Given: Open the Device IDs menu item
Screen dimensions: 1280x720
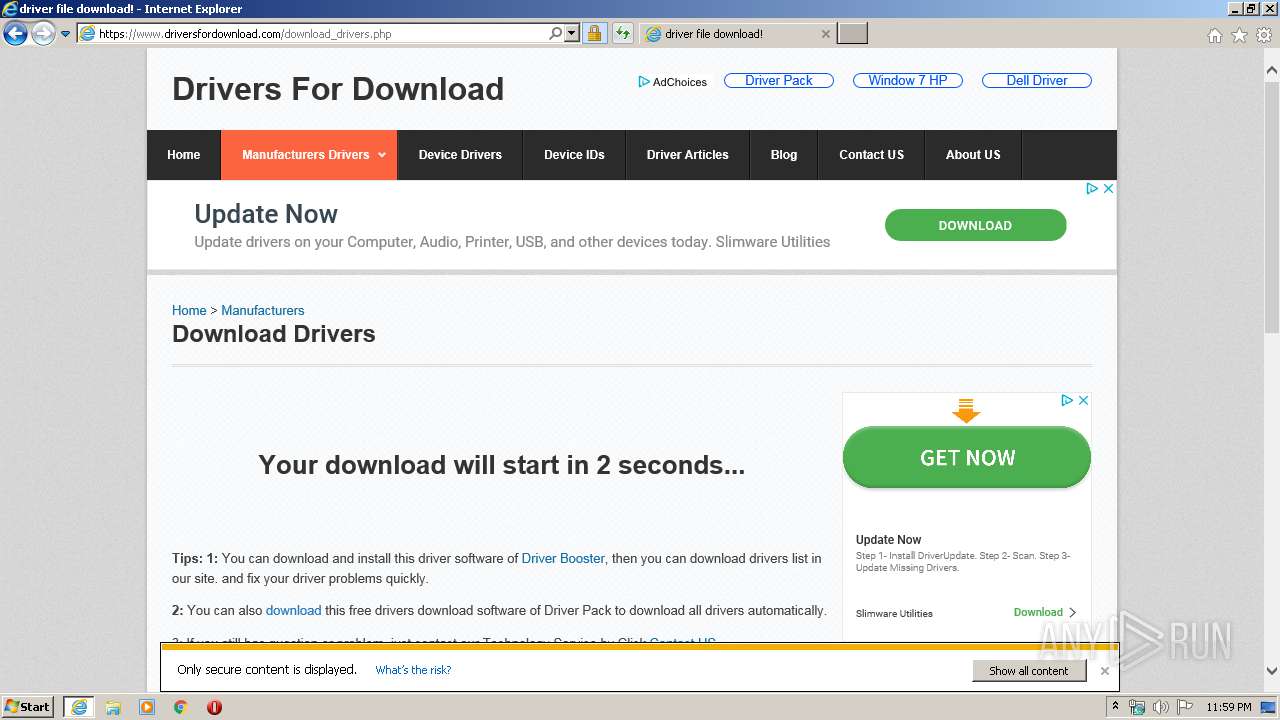Looking at the screenshot, I should (574, 155).
